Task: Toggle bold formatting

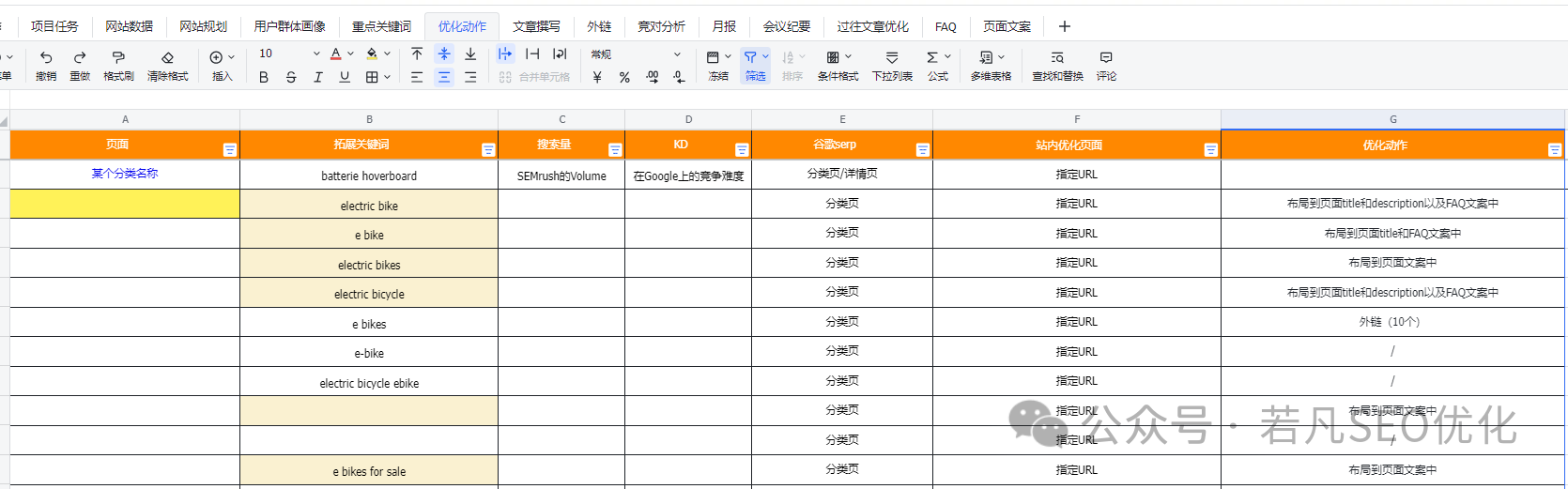Action: [264, 77]
